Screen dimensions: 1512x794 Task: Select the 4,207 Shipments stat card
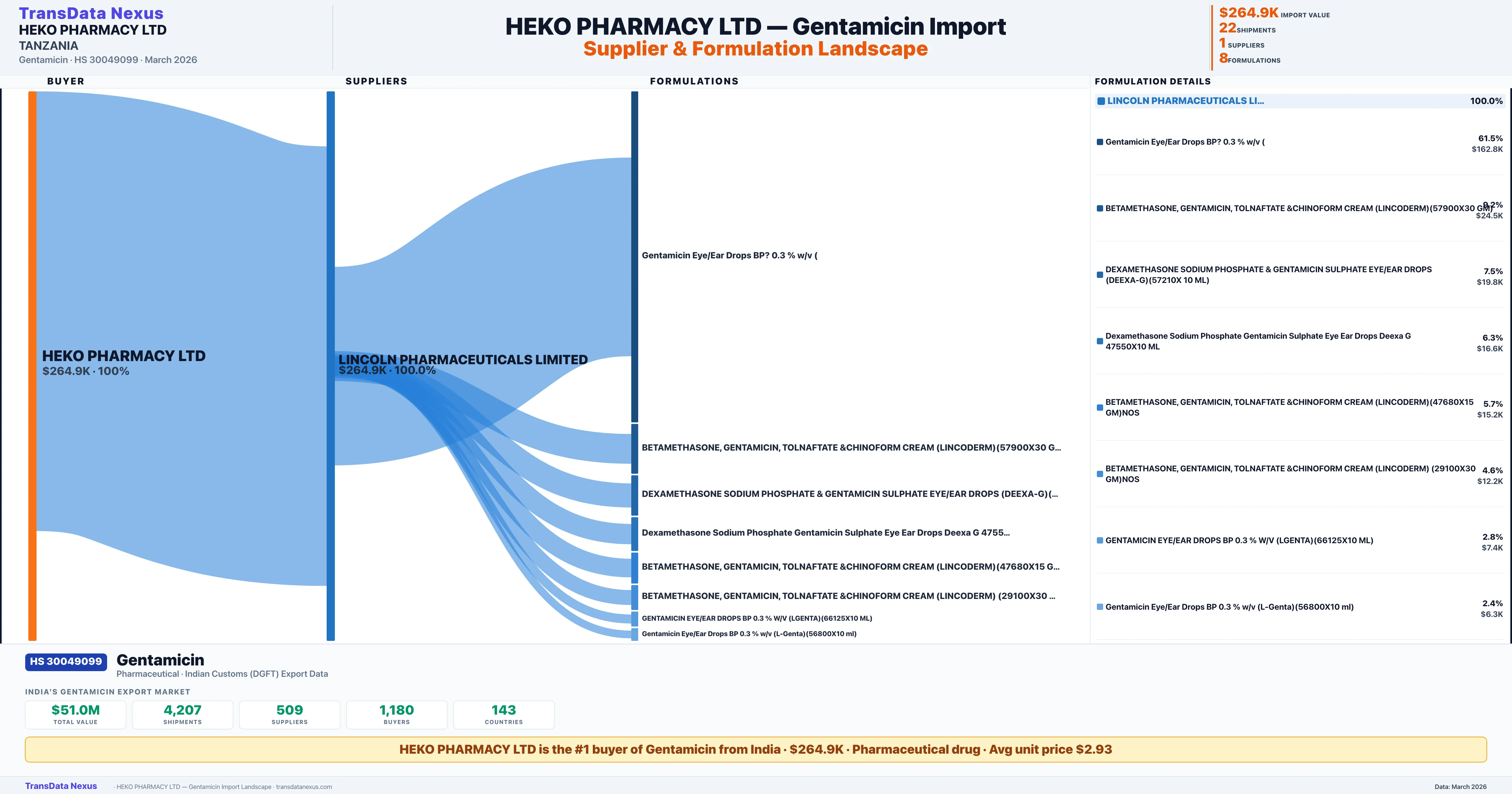(183, 714)
